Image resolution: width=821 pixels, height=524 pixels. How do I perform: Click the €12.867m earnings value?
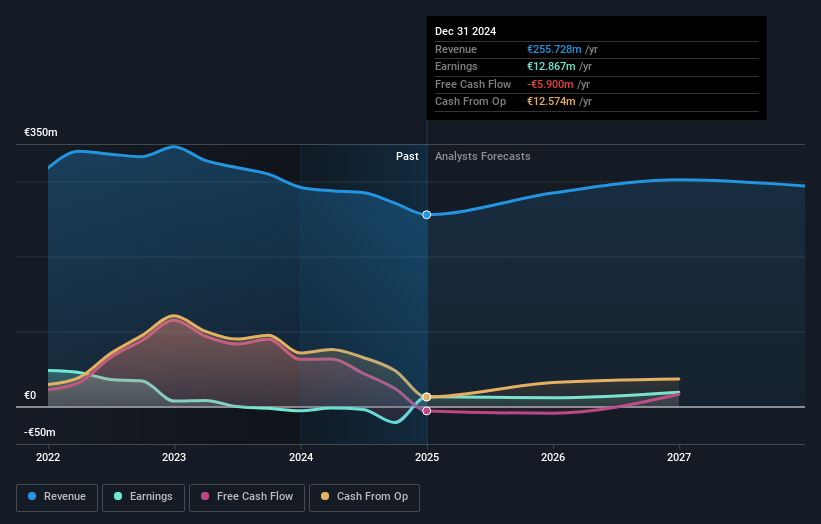(551, 66)
